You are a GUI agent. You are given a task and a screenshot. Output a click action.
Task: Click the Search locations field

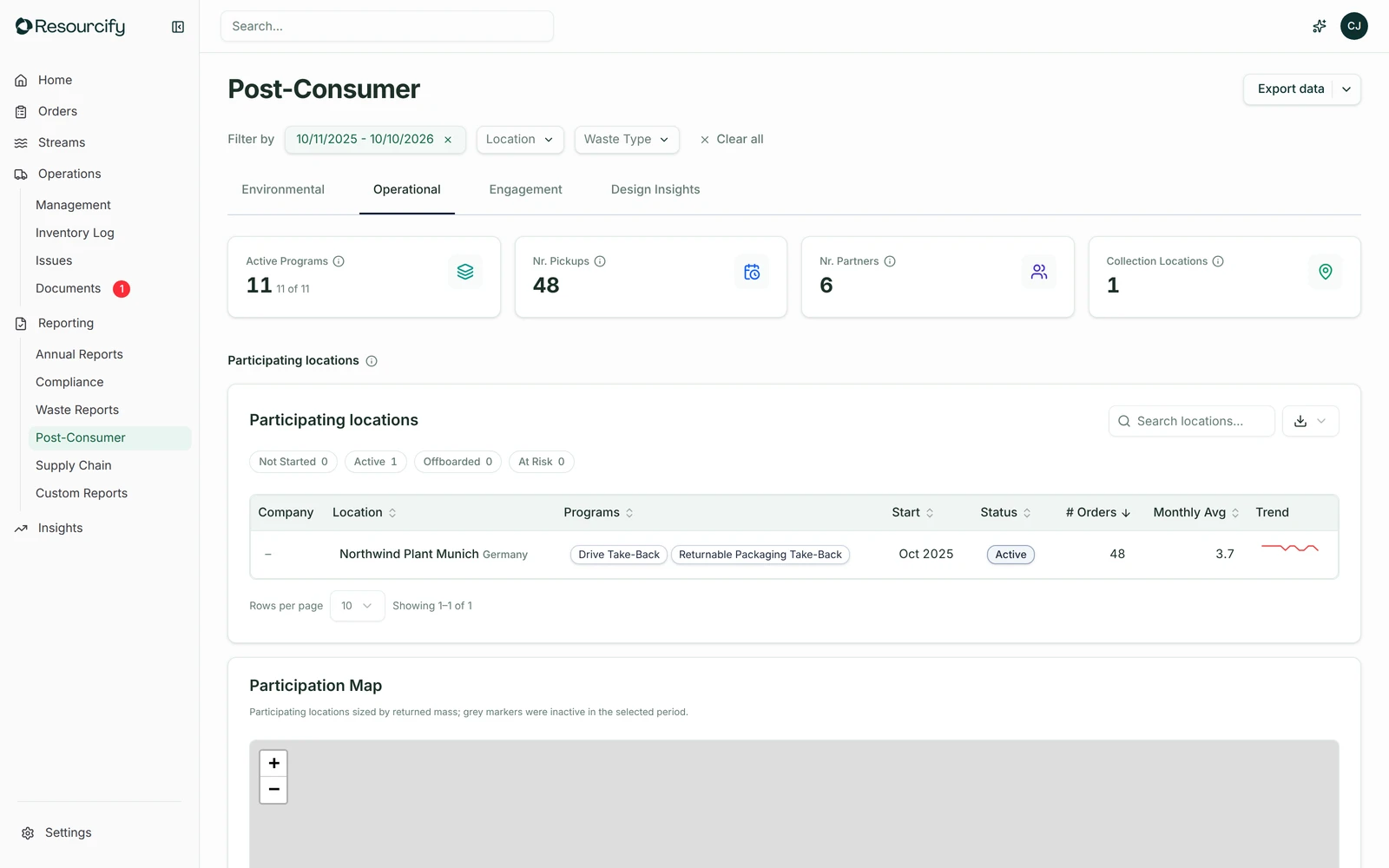point(1192,421)
